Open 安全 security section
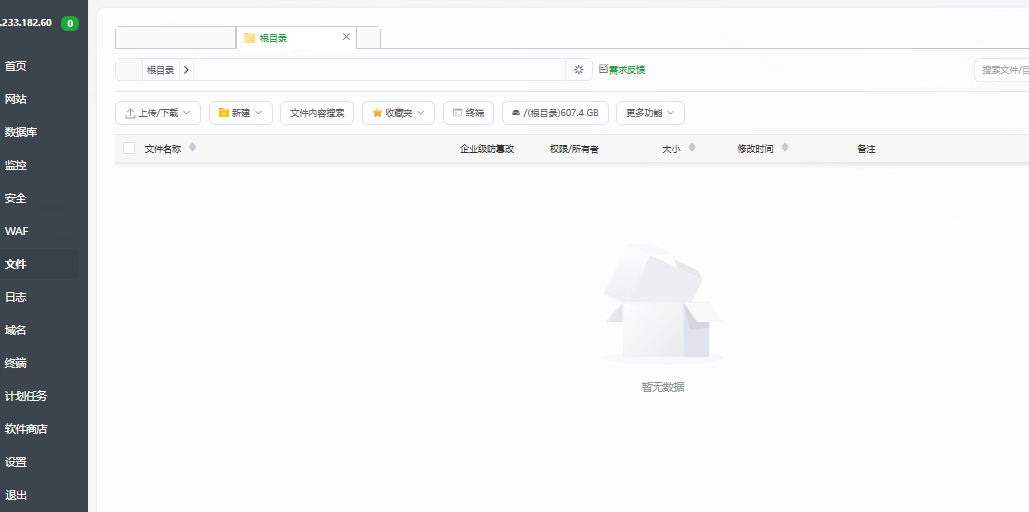1029x512 pixels. tap(16, 198)
